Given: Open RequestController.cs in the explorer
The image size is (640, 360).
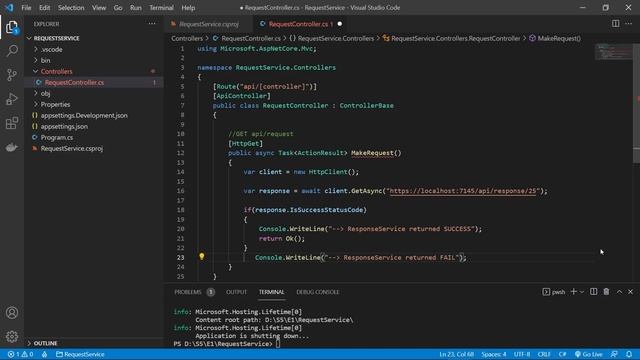Looking at the screenshot, I should [x=74, y=82].
